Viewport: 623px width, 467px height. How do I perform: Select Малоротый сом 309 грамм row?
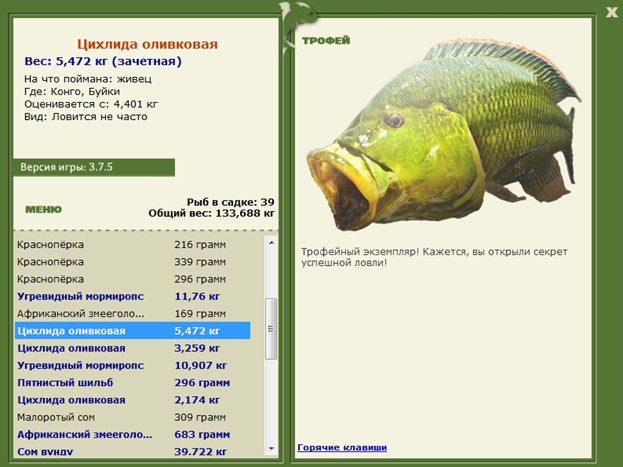pos(133,417)
